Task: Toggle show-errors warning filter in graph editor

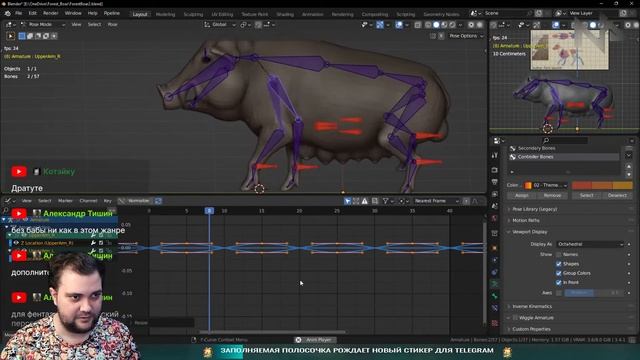Action: 364,201
